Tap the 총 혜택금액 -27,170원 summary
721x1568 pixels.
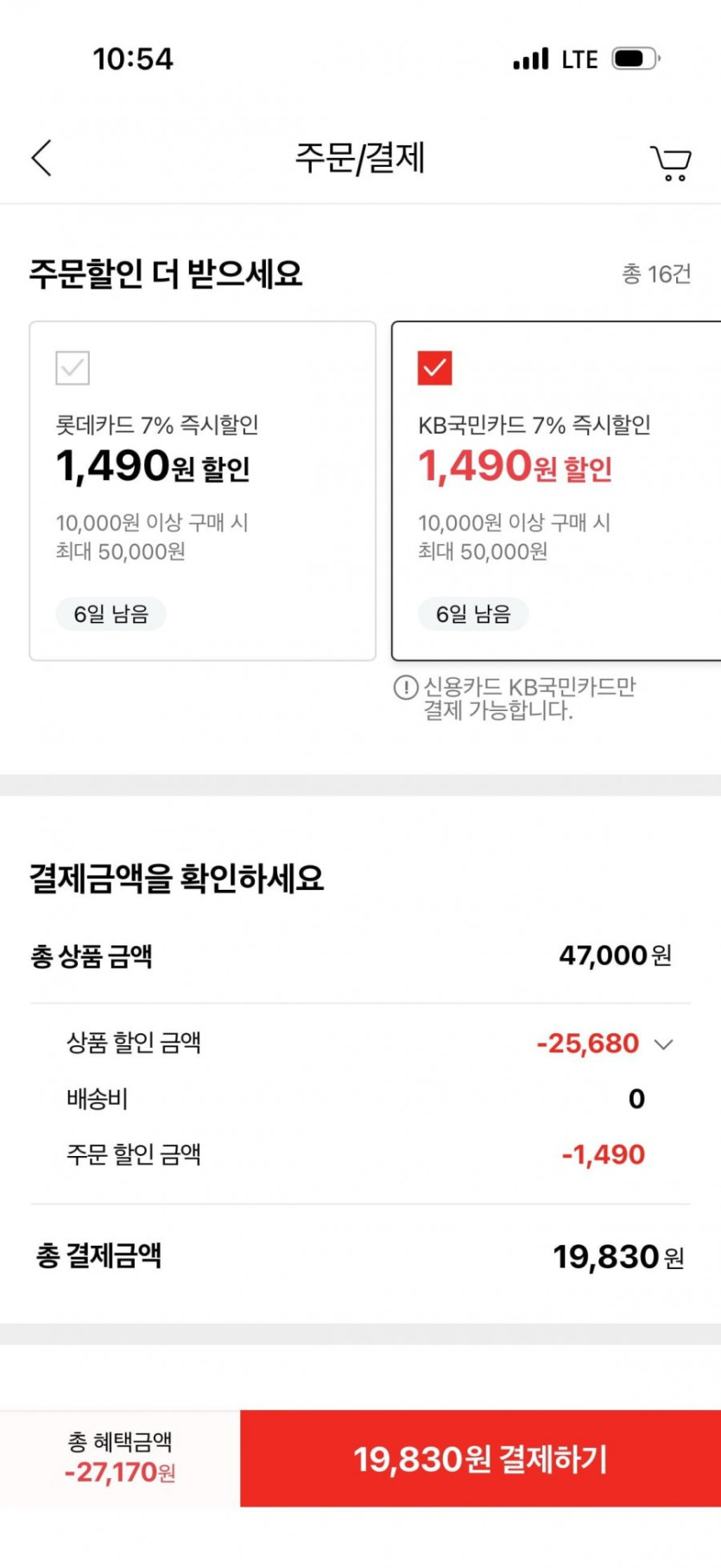[x=120, y=1459]
